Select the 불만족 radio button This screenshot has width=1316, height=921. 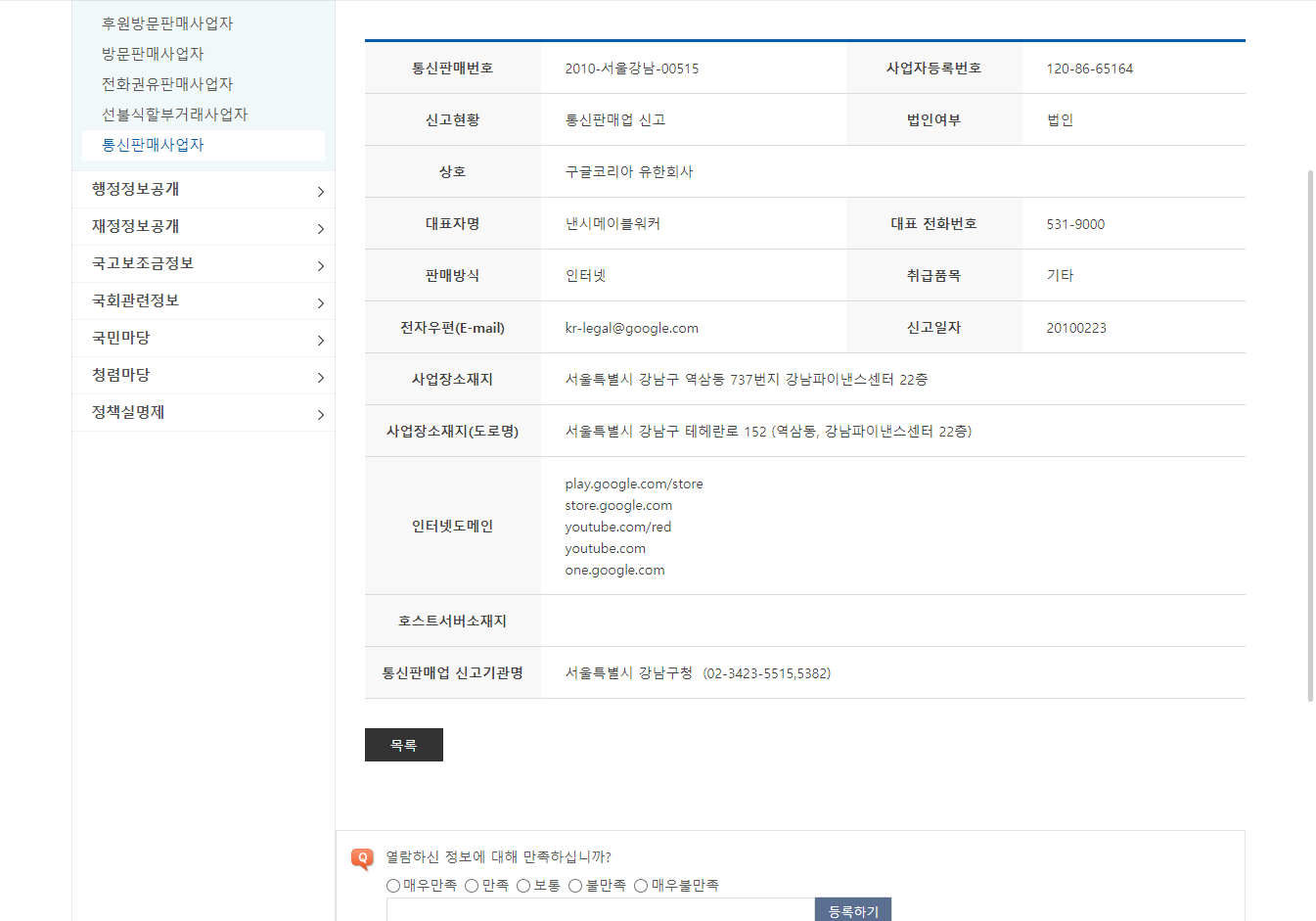tap(575, 886)
